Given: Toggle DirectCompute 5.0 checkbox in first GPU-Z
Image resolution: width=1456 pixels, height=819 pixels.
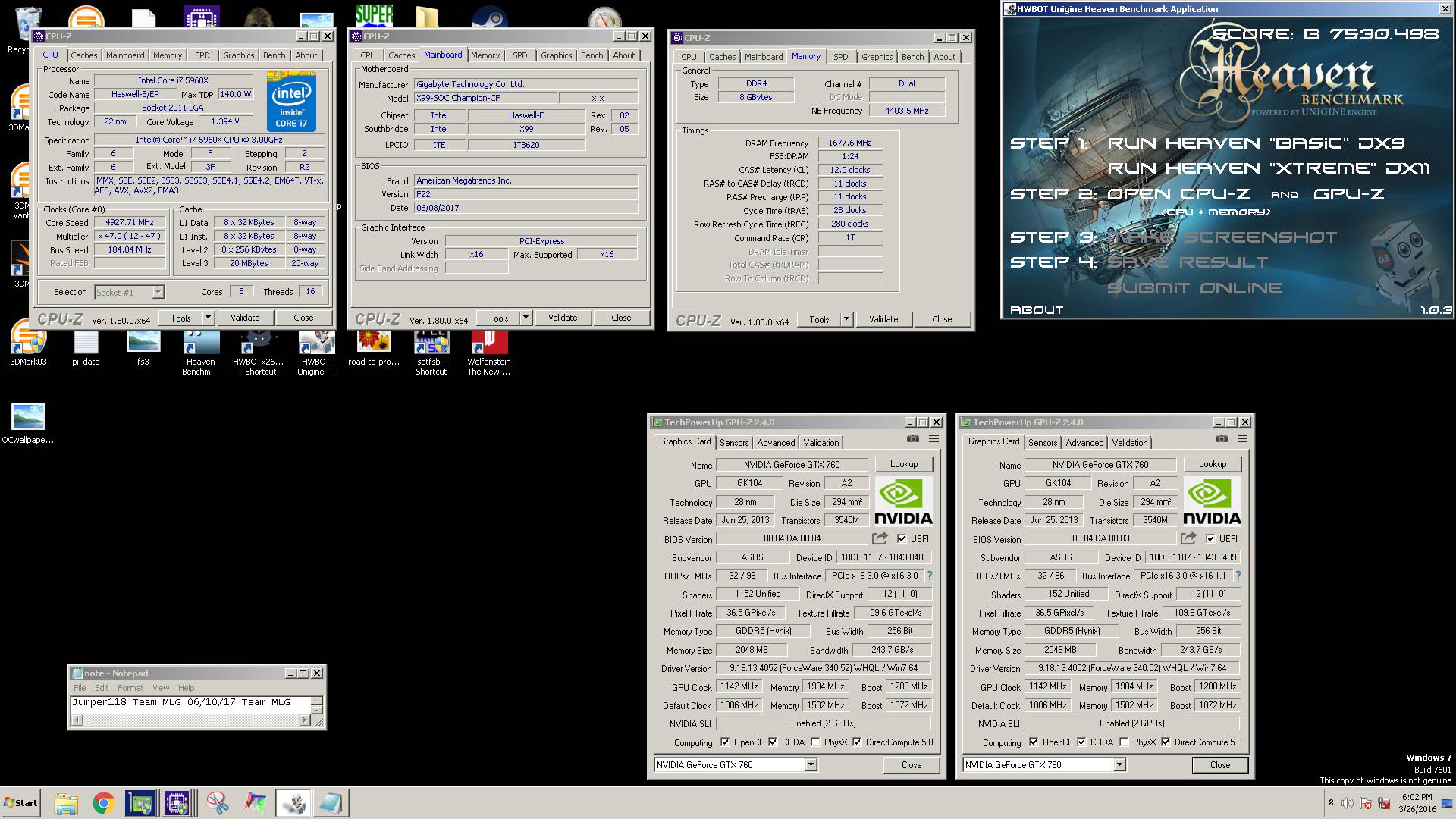Looking at the screenshot, I should 857,742.
